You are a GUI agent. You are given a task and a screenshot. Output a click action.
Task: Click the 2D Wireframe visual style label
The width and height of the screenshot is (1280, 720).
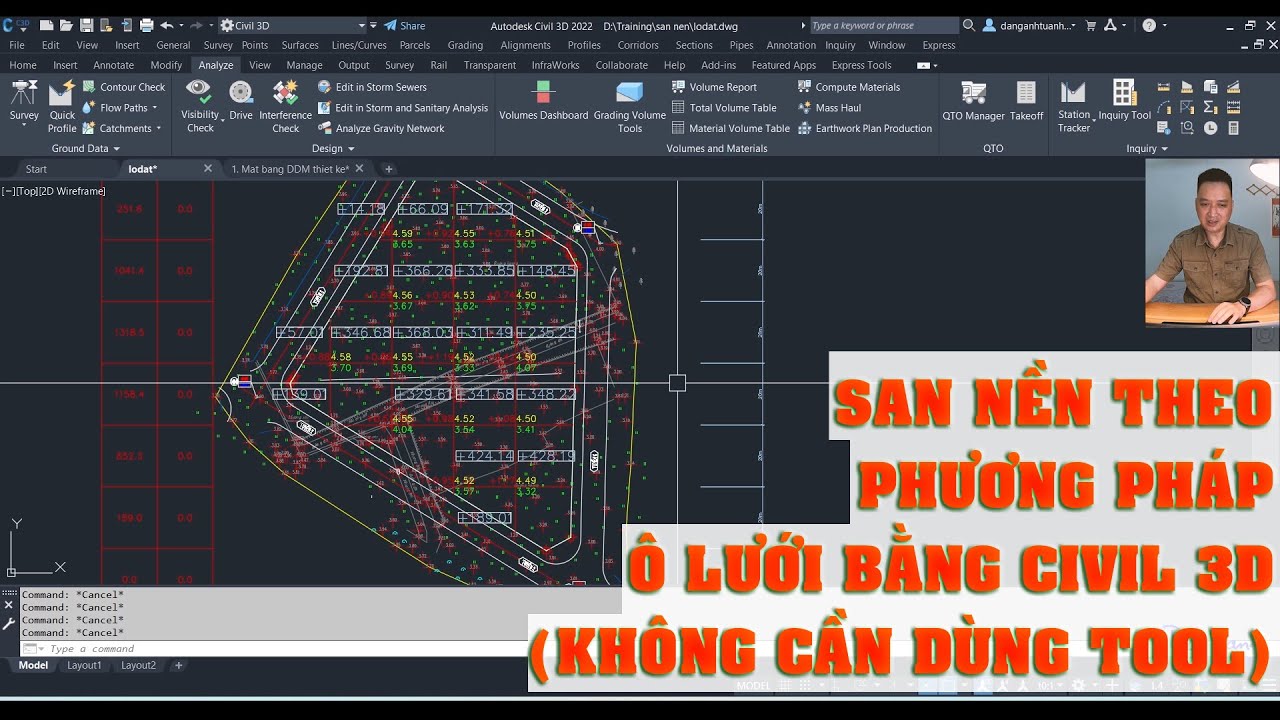[x=72, y=191]
